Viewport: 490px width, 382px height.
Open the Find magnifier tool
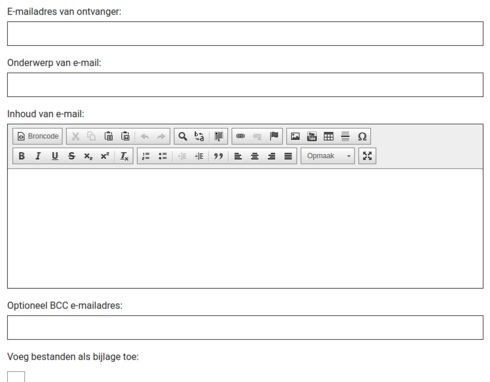(x=183, y=136)
